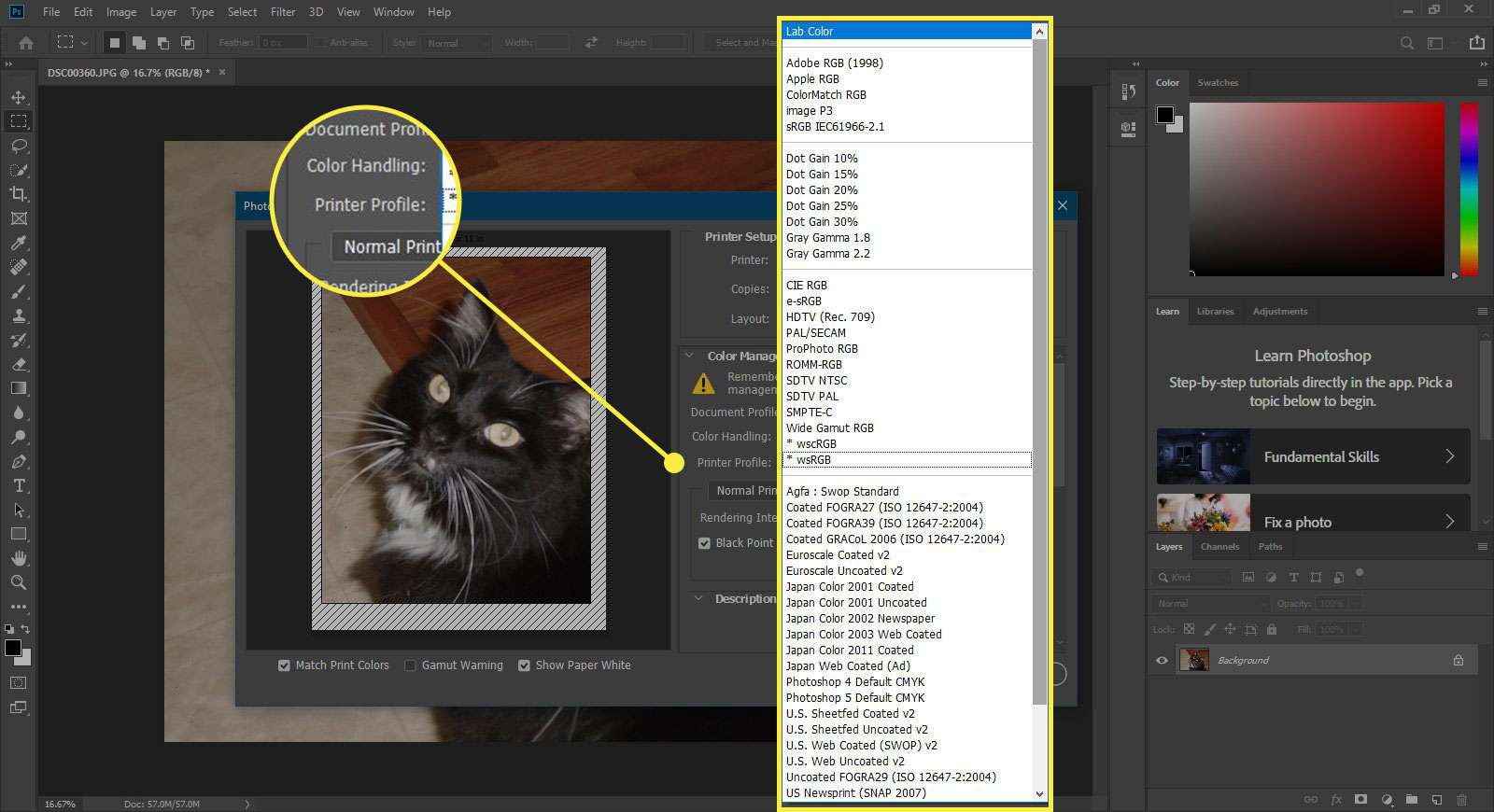
Task: Select the Rectangle shape tool
Action: pyautogui.click(x=19, y=534)
